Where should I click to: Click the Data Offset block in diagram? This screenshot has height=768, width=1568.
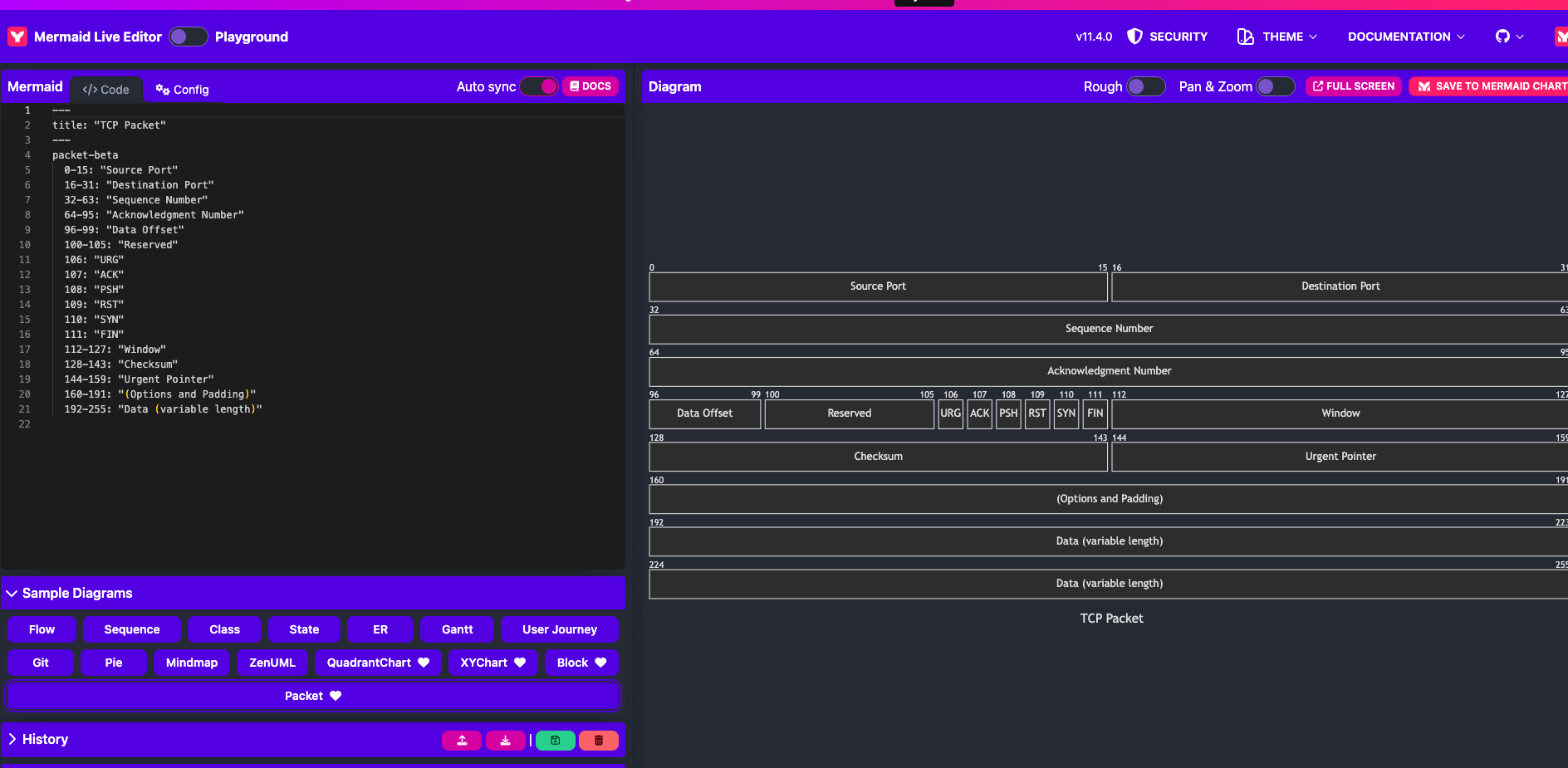click(x=705, y=413)
